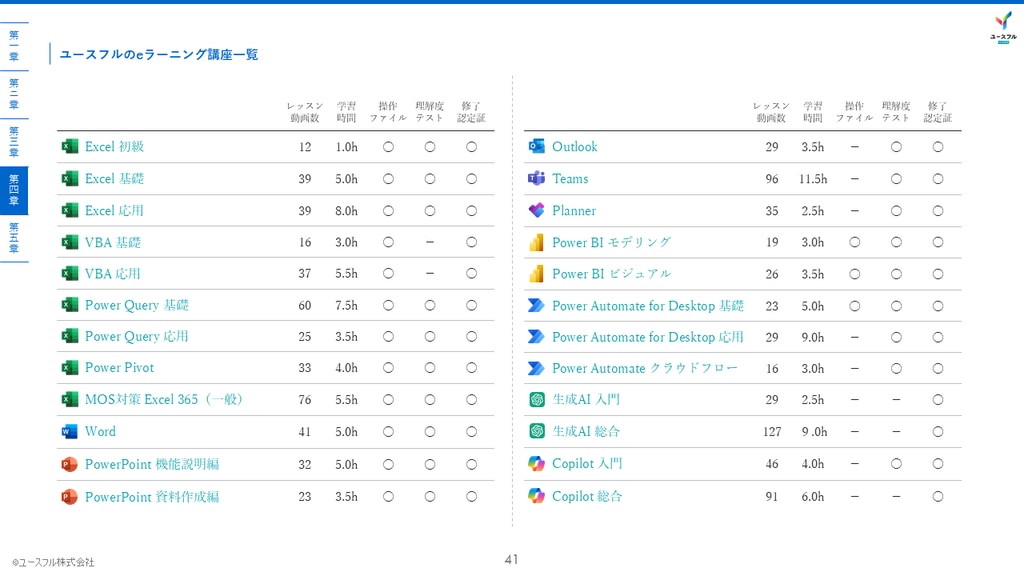Viewport: 1024px width, 576px height.
Task: Open the Power Query 応用 course
Action: 136,337
